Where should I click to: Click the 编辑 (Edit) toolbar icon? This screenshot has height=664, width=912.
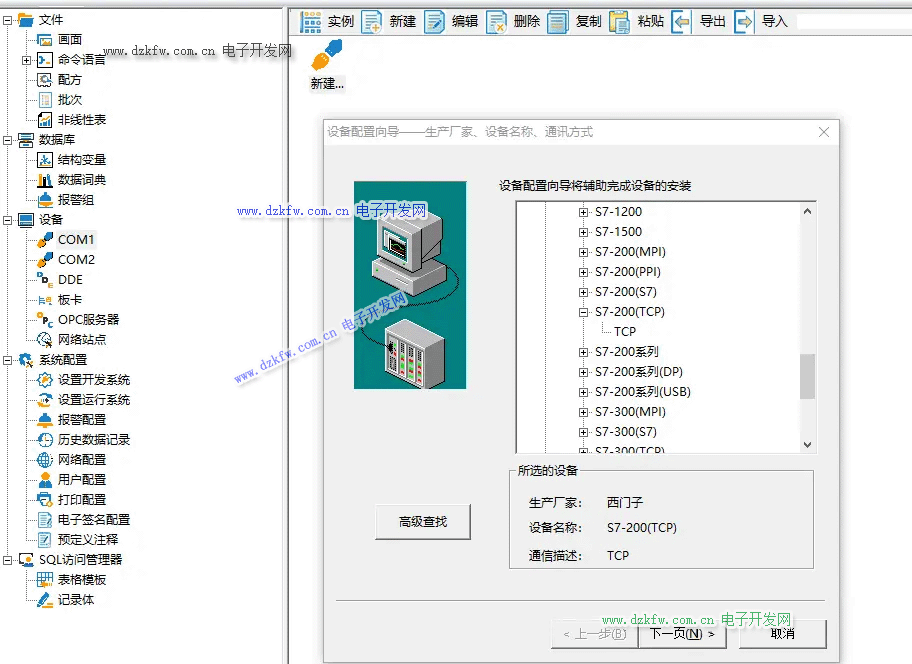point(435,21)
